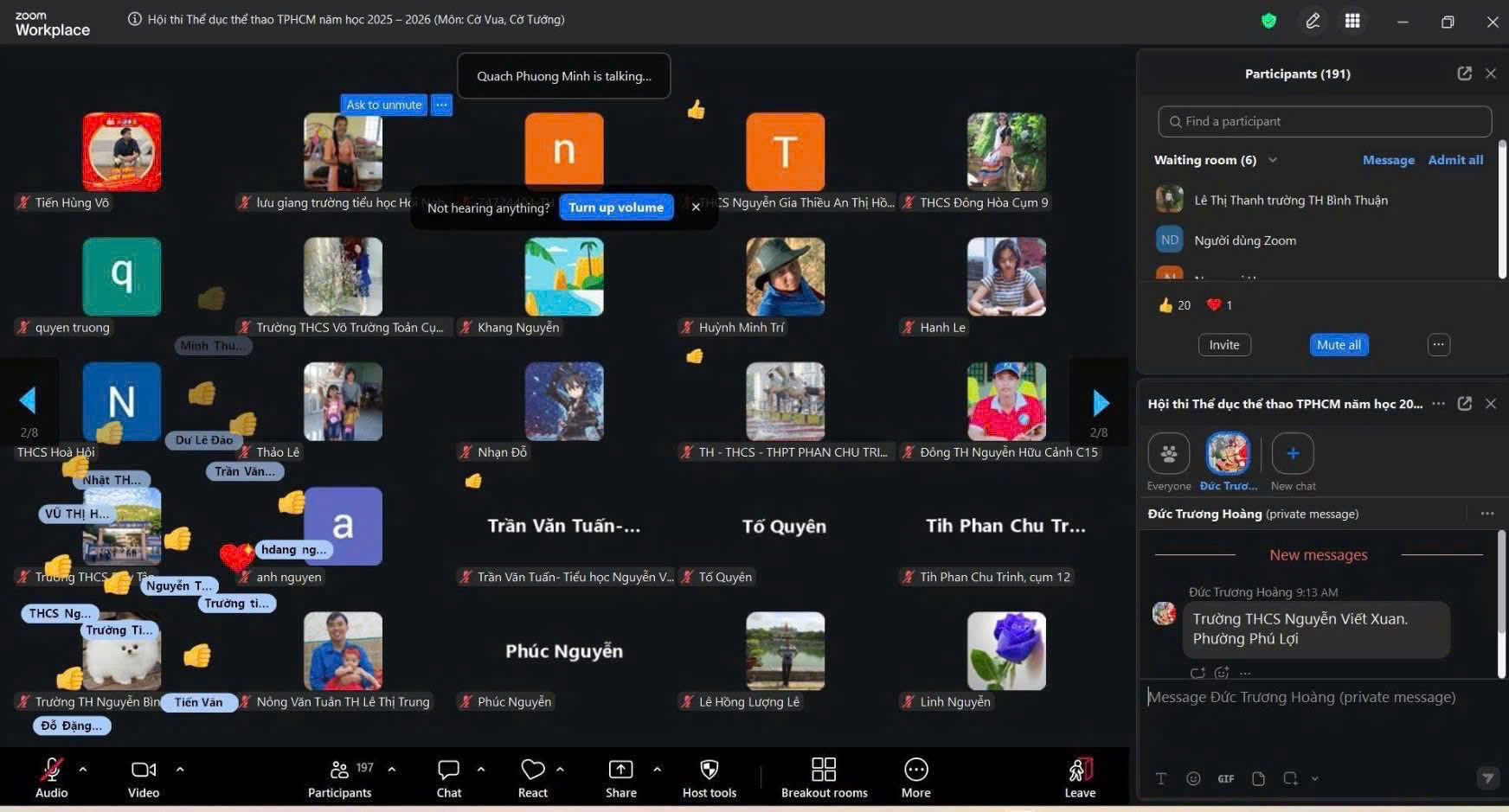1509x812 pixels.
Task: Open the Breakout rooms panel
Action: click(x=824, y=777)
